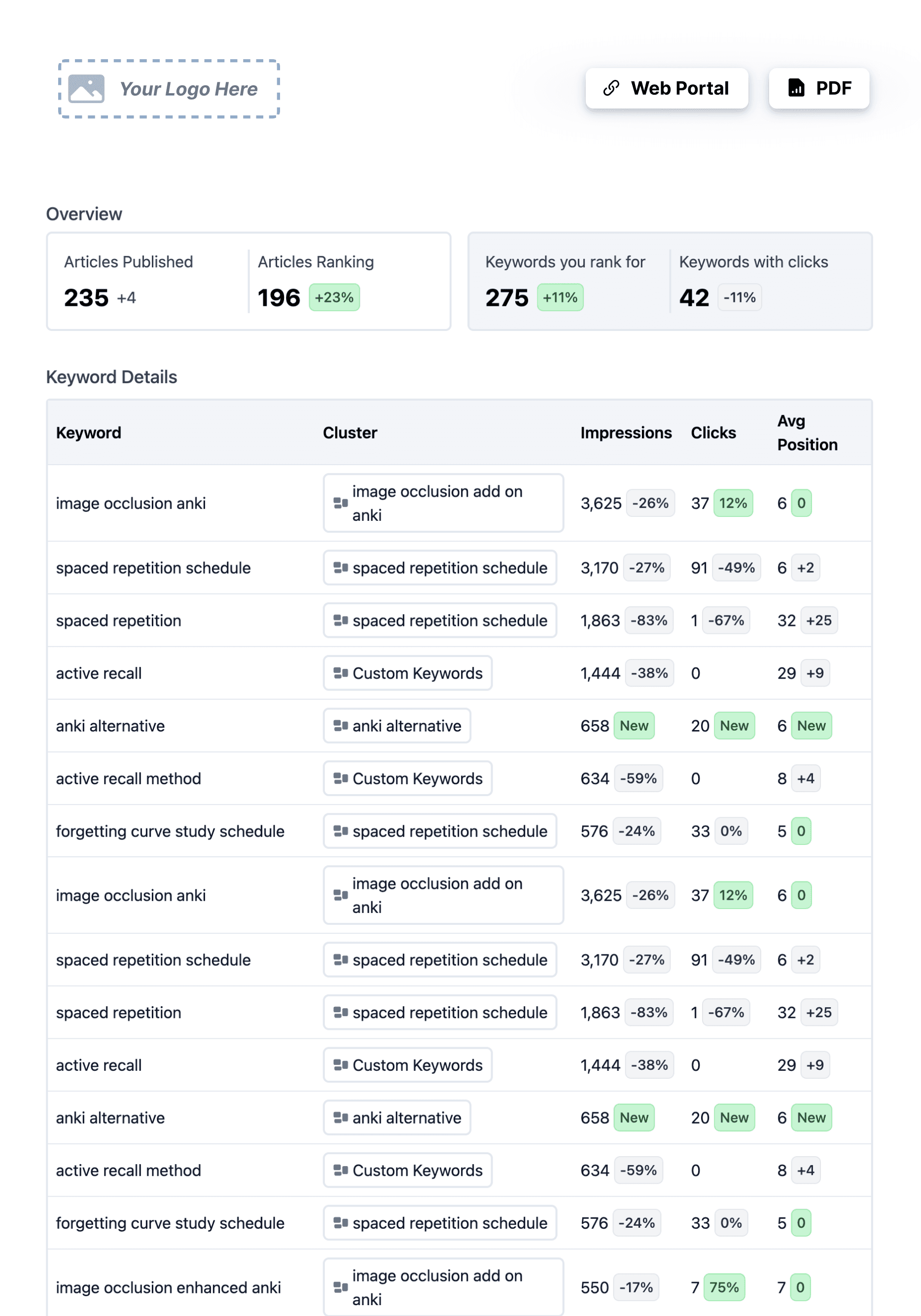
Task: Click the cluster icon beside 'Custom Keywords' for active recall method
Action: coord(340,778)
